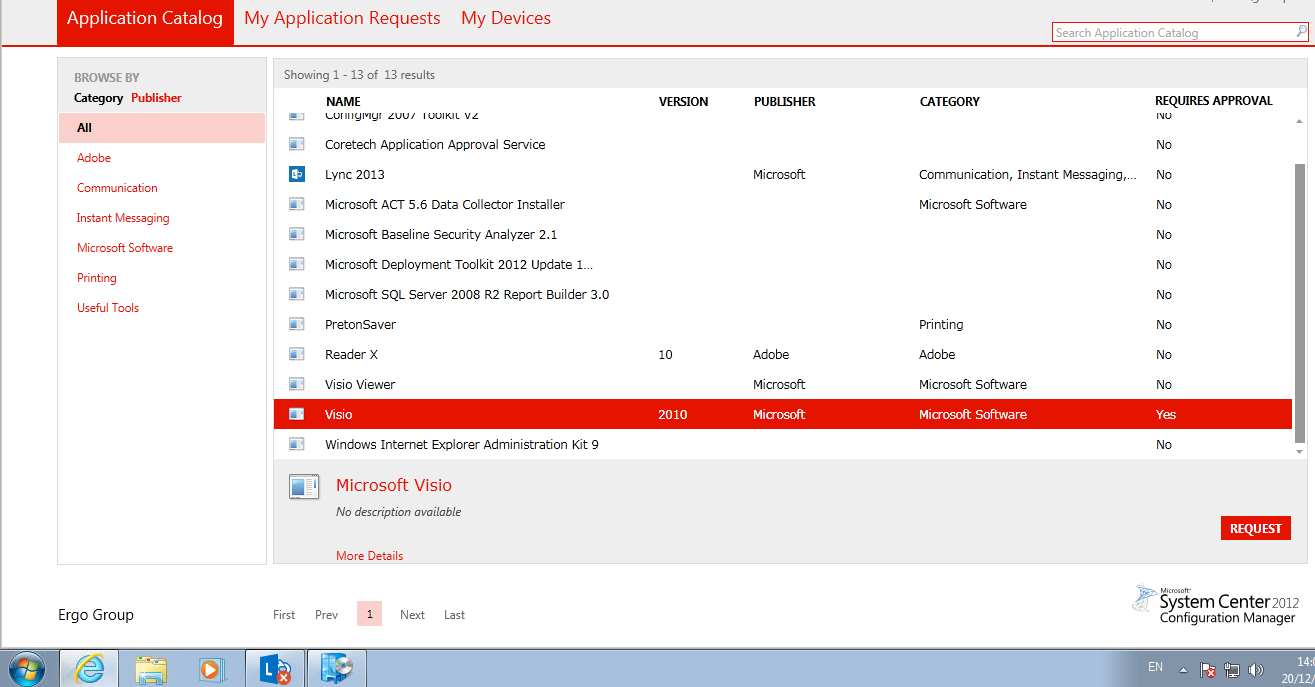
Task: Go to Last page
Action: pyautogui.click(x=454, y=615)
